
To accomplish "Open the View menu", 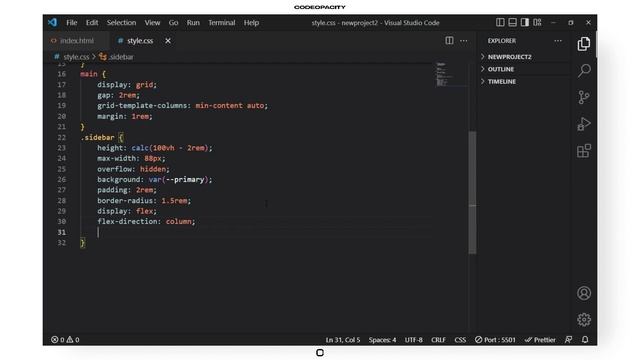I will (152, 22).
